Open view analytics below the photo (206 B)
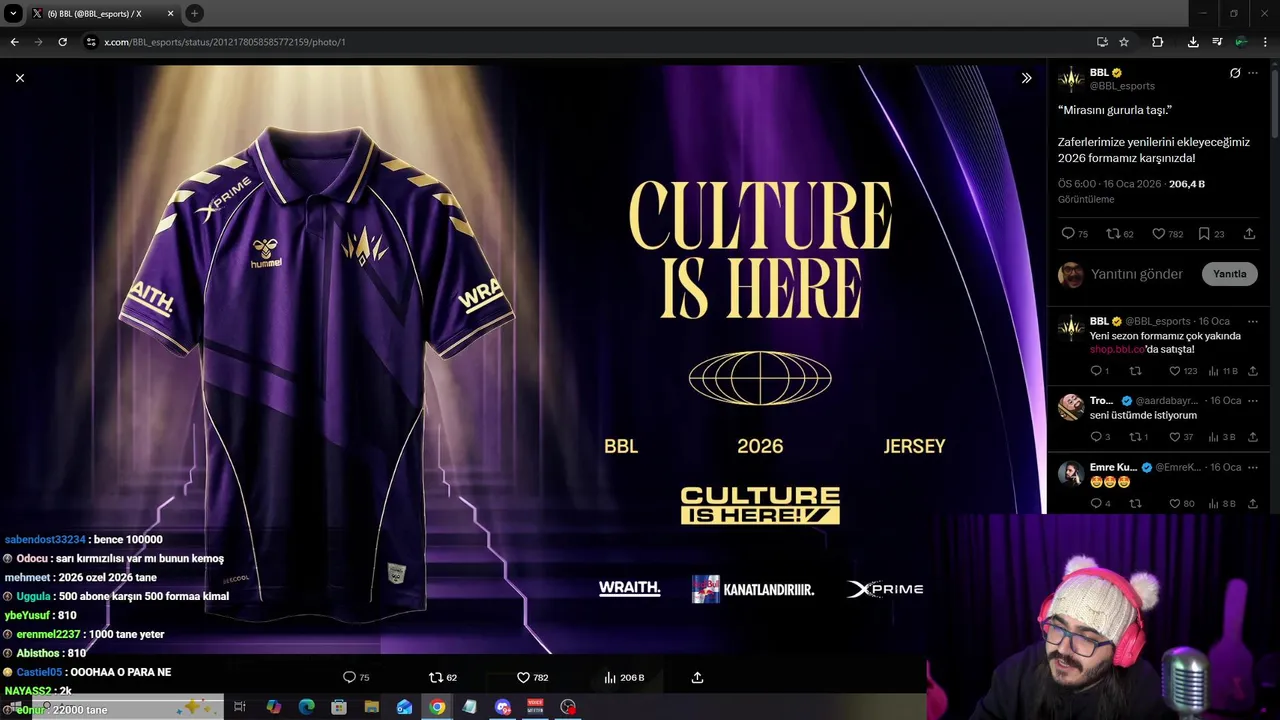1280x720 pixels. click(x=624, y=678)
